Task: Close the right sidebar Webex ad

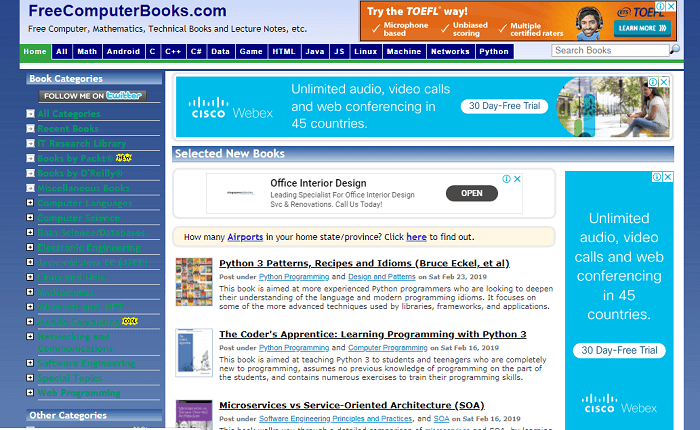Action: (668, 177)
